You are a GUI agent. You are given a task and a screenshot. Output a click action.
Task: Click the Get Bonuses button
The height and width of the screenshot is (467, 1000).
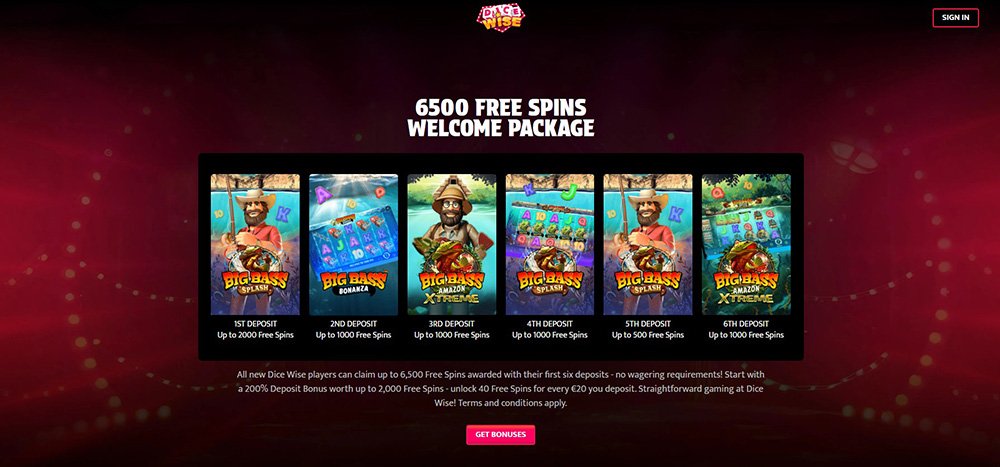501,434
